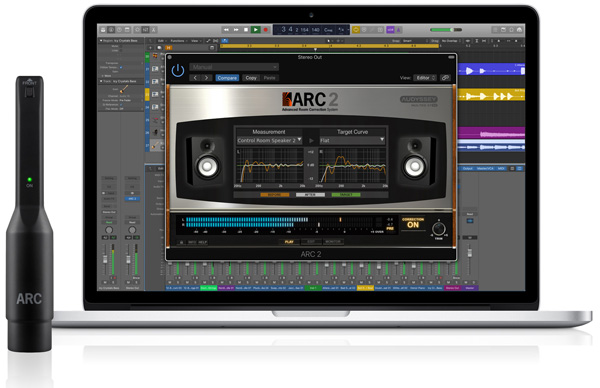Screen dimensions: 600x388
Task: Click the Rewind transport button
Action: tap(226, 30)
